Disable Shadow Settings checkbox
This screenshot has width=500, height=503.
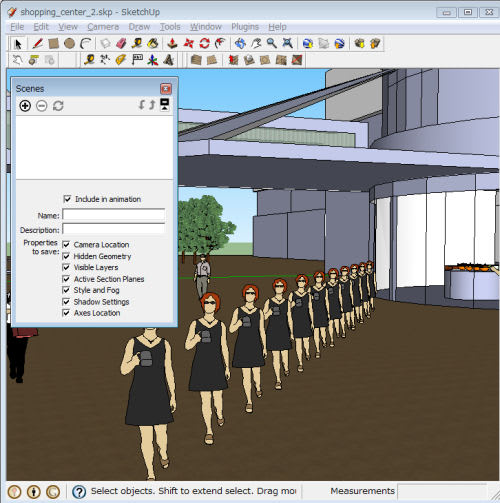pyautogui.click(x=66, y=302)
